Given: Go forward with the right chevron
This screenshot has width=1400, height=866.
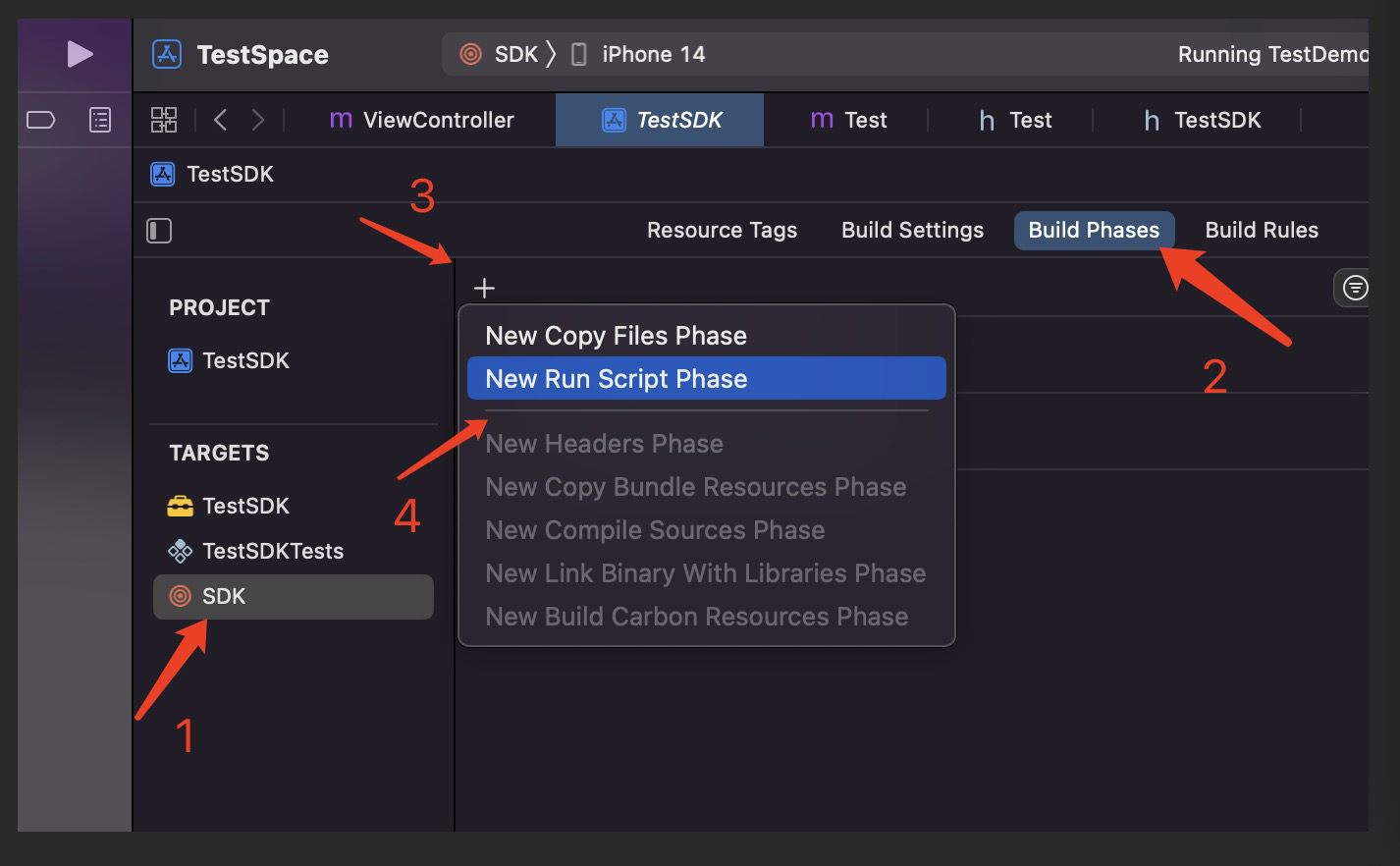Looking at the screenshot, I should click(x=258, y=120).
